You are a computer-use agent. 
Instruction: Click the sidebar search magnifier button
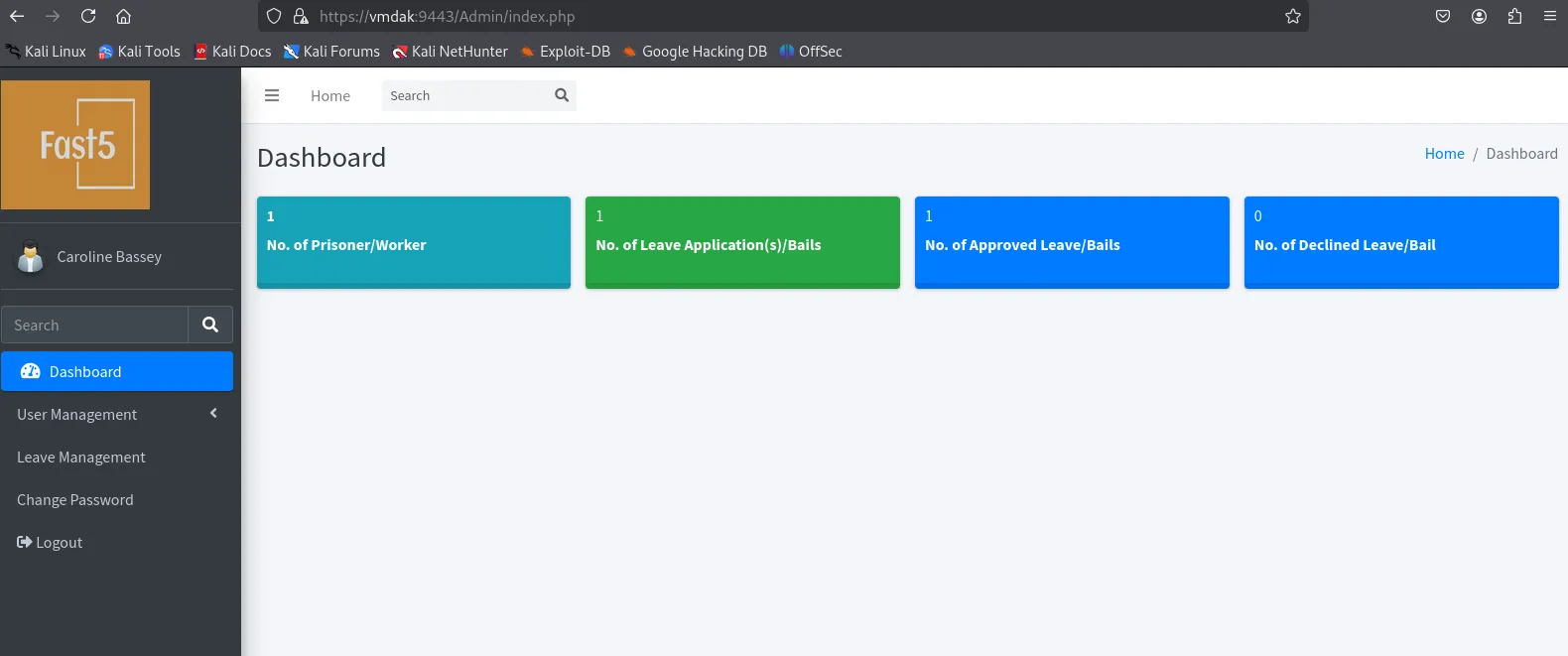[x=210, y=325]
